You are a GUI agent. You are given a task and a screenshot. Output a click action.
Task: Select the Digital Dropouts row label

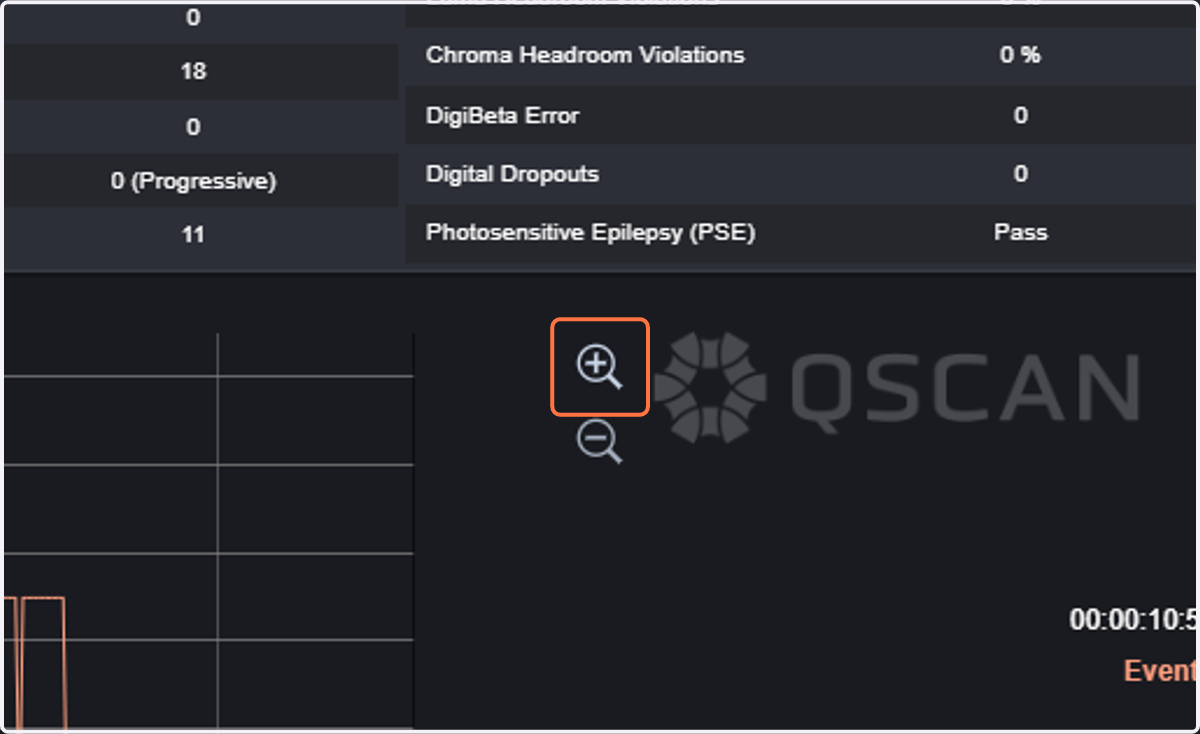click(512, 173)
